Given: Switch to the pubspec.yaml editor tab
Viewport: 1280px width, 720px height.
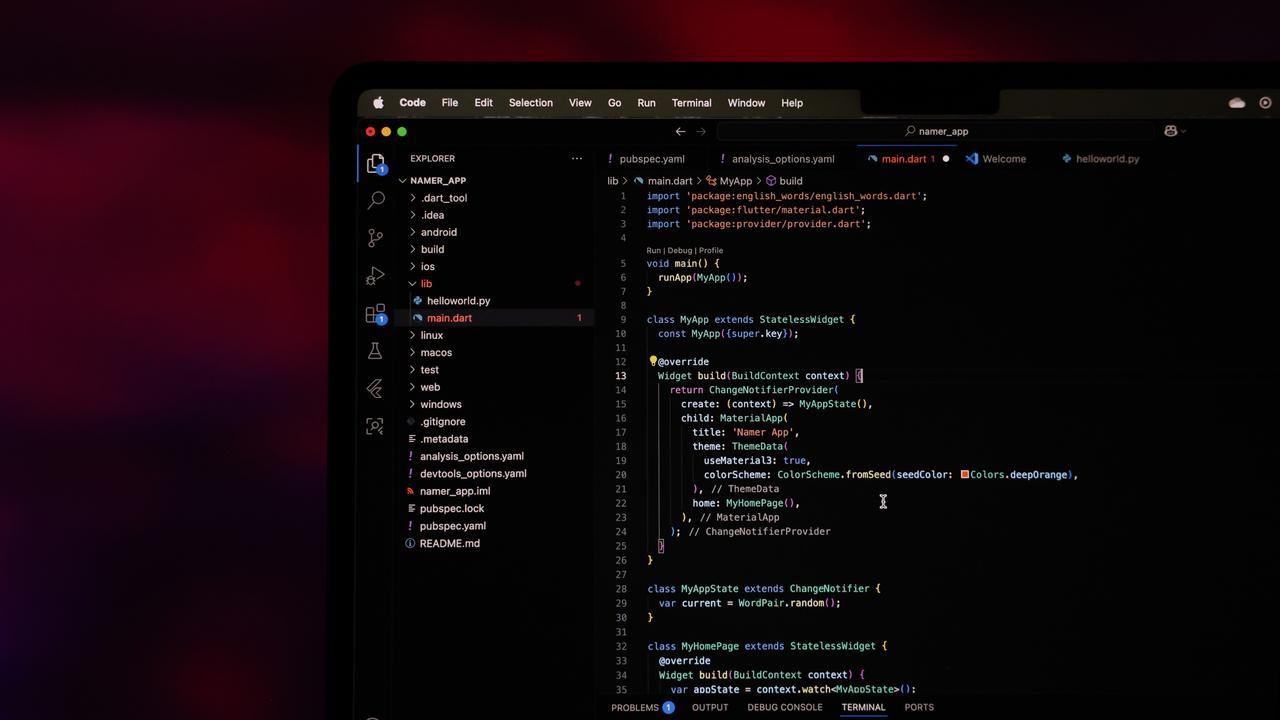Looking at the screenshot, I should tap(651, 159).
